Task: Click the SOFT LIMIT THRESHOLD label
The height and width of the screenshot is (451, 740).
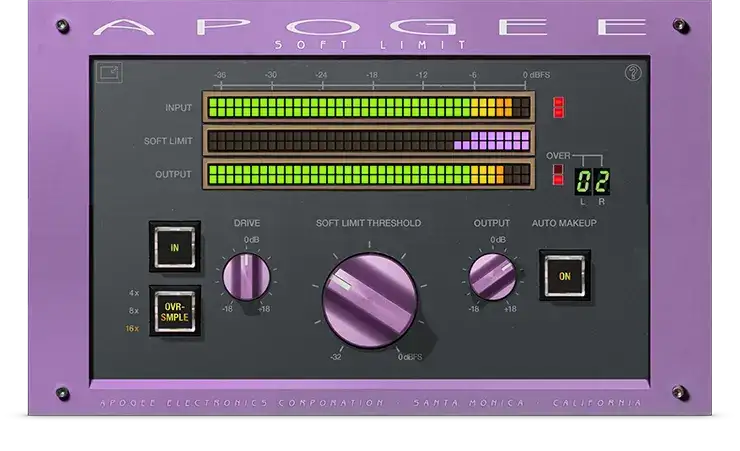Action: click(369, 223)
